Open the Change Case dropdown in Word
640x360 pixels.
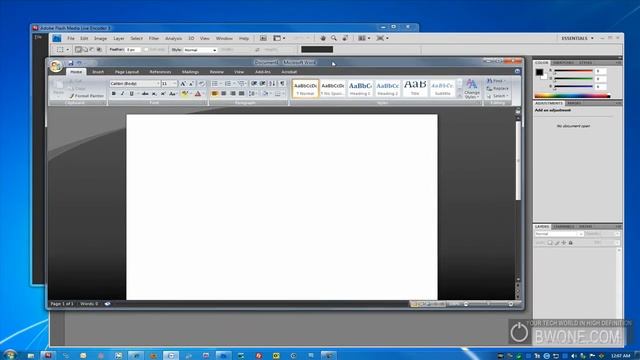172,94
